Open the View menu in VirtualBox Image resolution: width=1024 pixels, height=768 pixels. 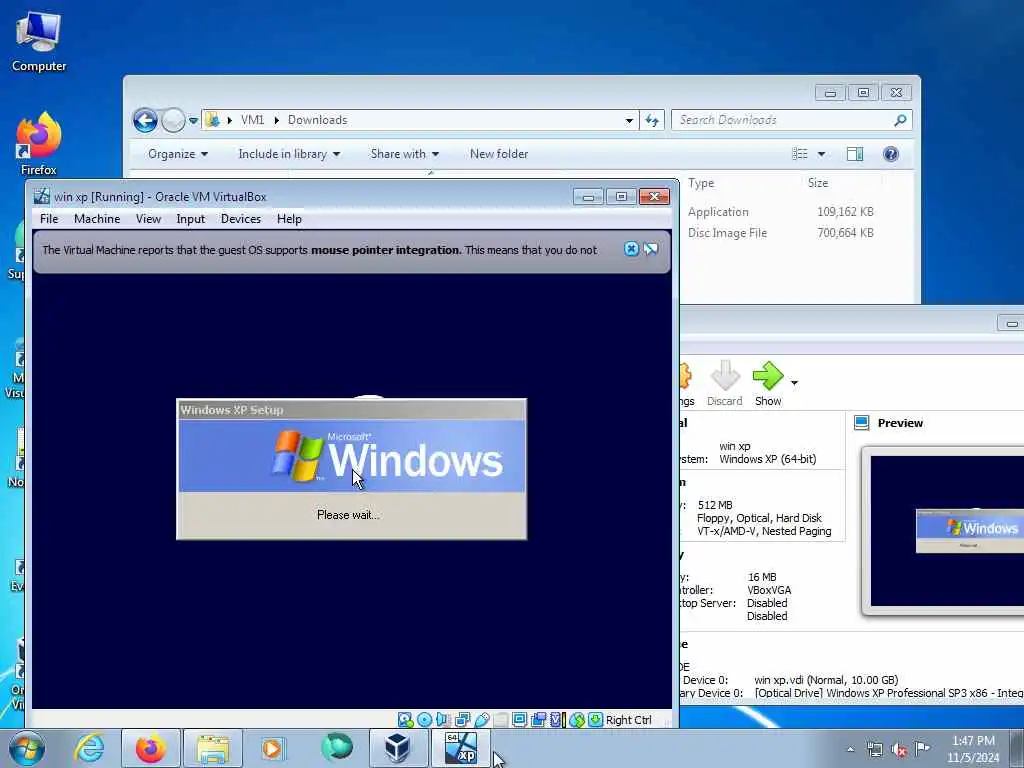coord(148,219)
